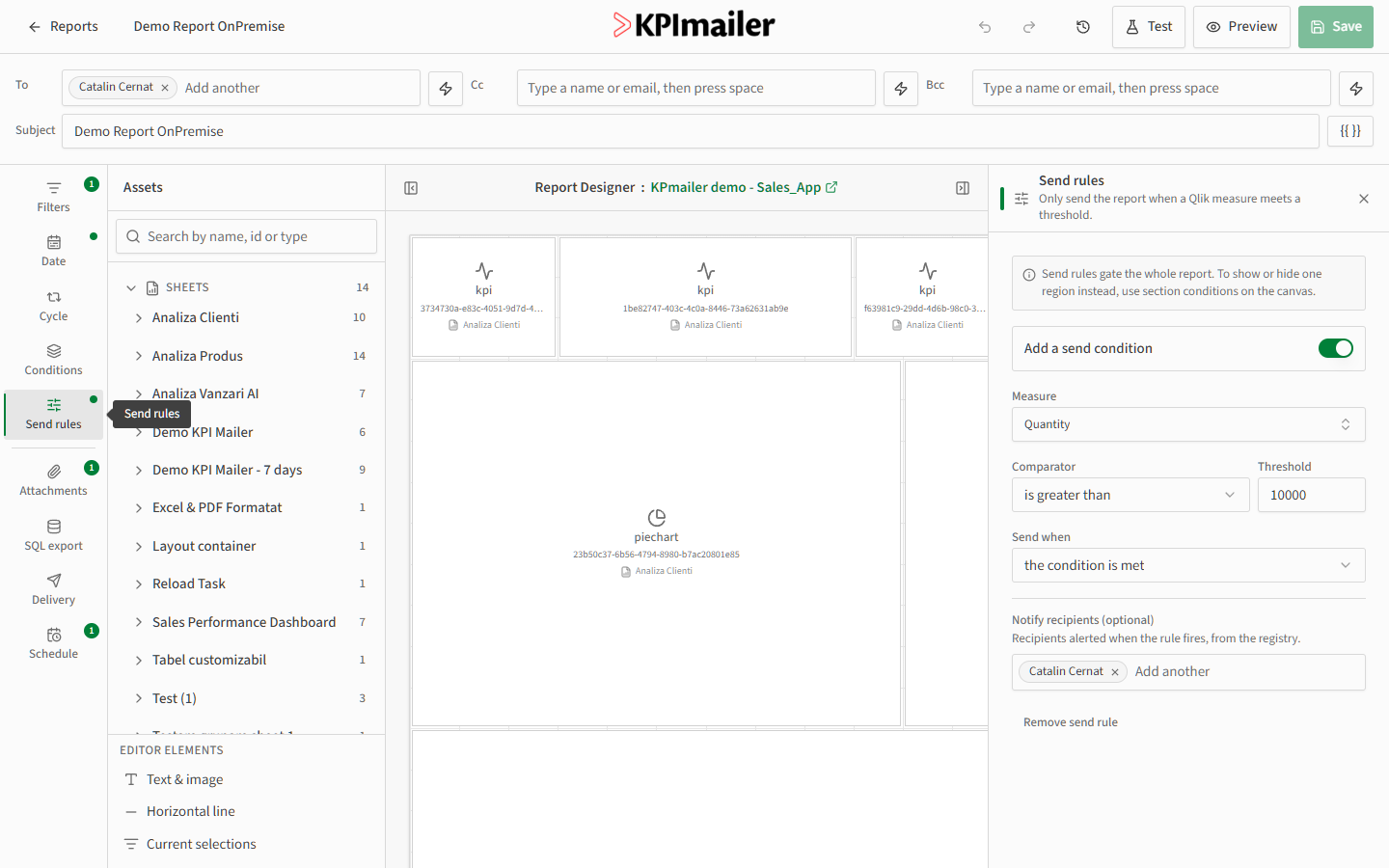Image resolution: width=1389 pixels, height=868 pixels.
Task: Collapse the SHEETS section
Action: point(131,287)
